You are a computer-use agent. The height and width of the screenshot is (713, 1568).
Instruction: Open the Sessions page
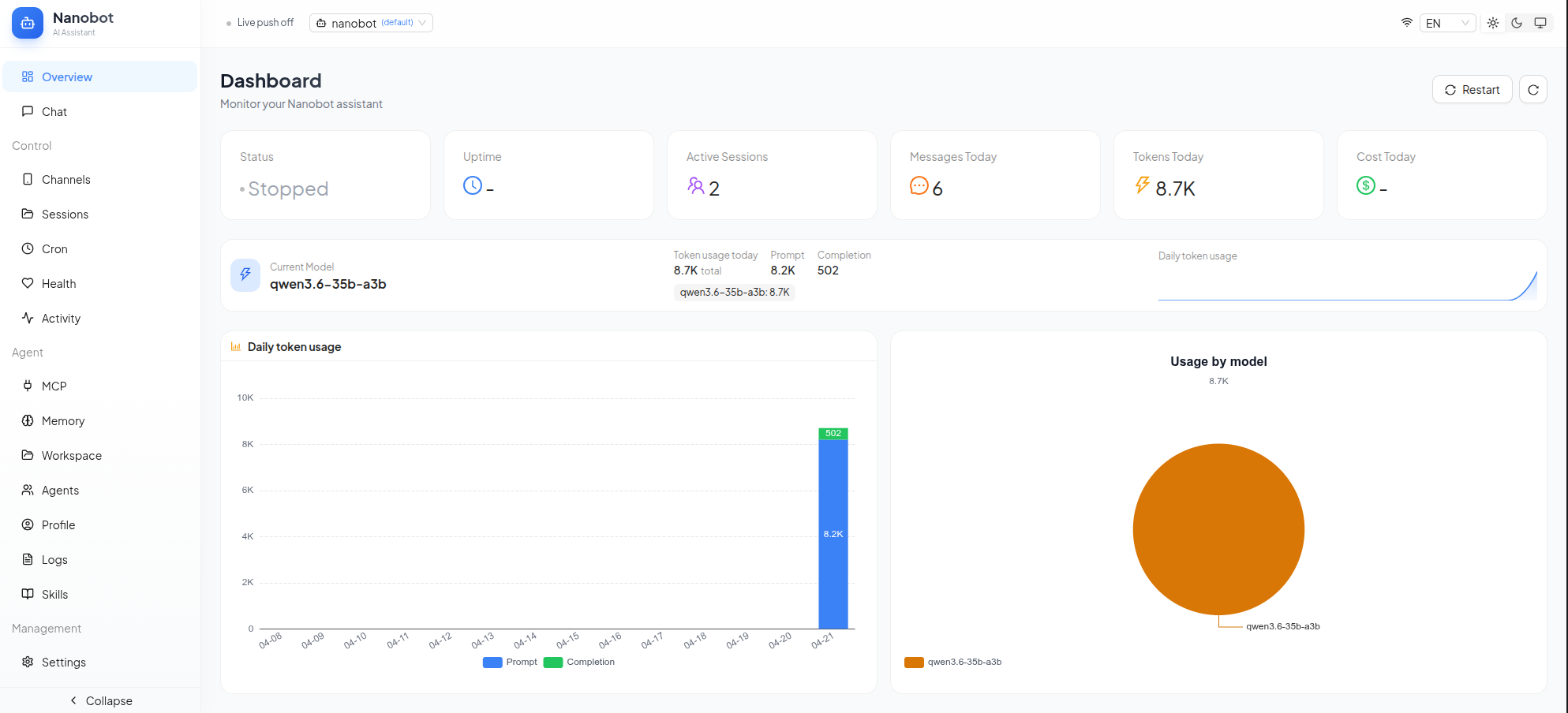[x=65, y=214]
